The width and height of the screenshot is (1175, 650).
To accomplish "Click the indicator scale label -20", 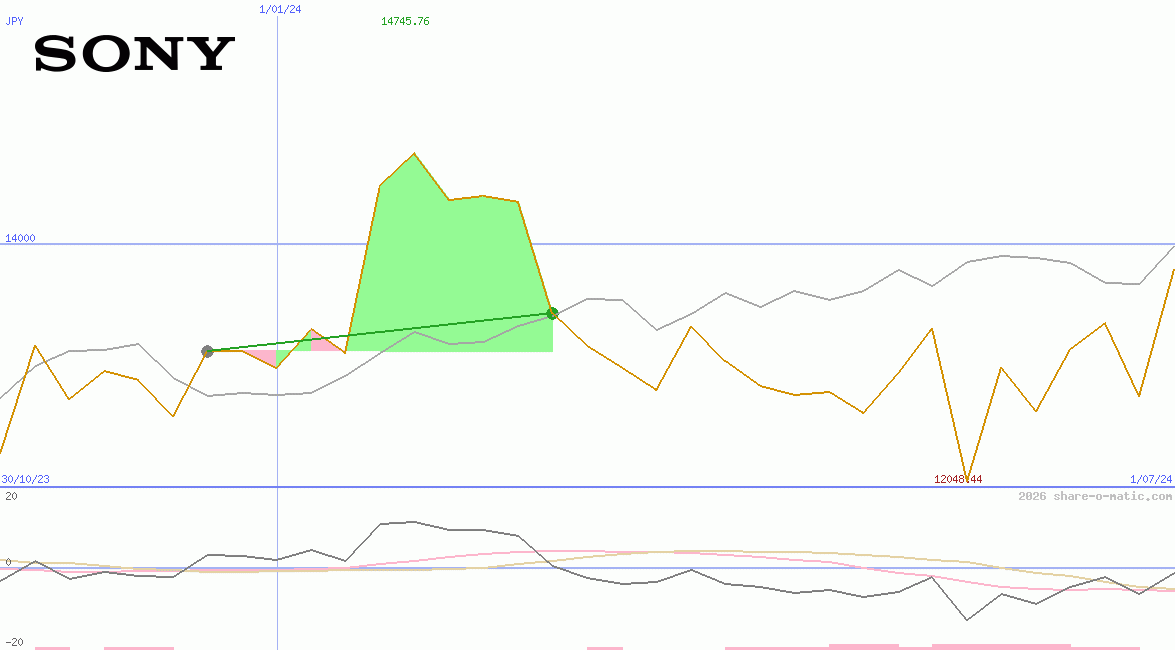I will point(14,643).
